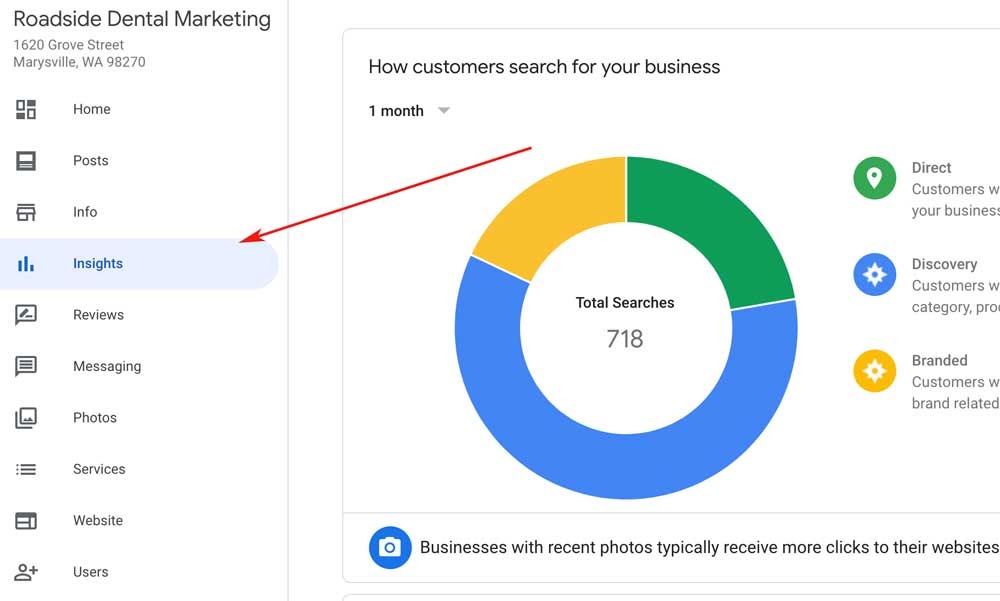Open the Insights menu item
Viewport: 1000px width, 601px height.
click(x=98, y=264)
